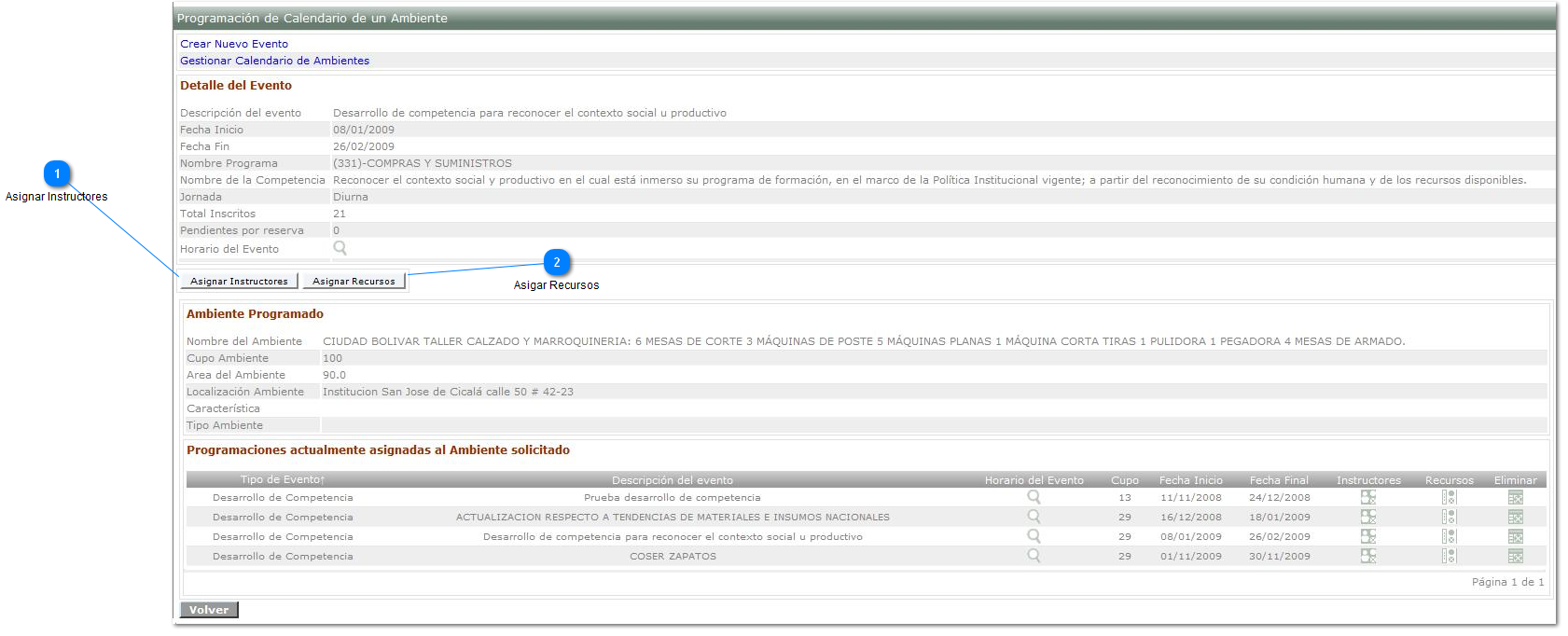Screen dimensions: 1568x636
Task: View schedule for Prueba desarrollo de competencia
Action: [1034, 497]
